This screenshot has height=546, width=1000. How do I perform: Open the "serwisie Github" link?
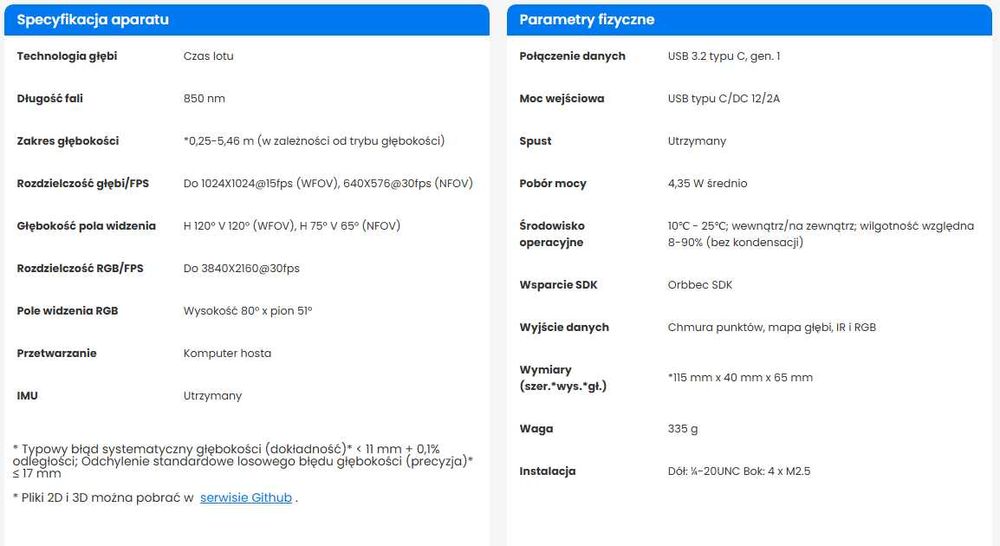click(x=246, y=497)
